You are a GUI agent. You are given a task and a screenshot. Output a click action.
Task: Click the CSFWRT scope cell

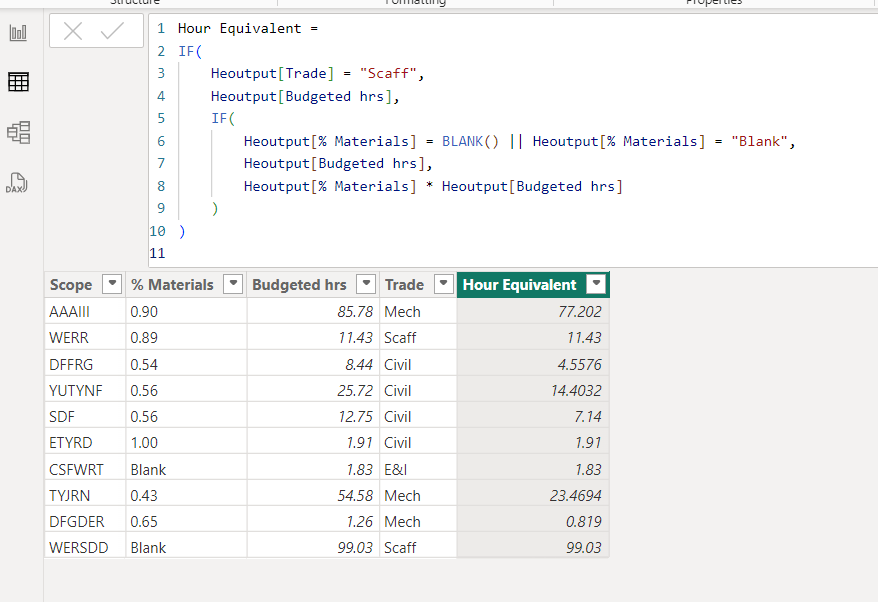85,469
